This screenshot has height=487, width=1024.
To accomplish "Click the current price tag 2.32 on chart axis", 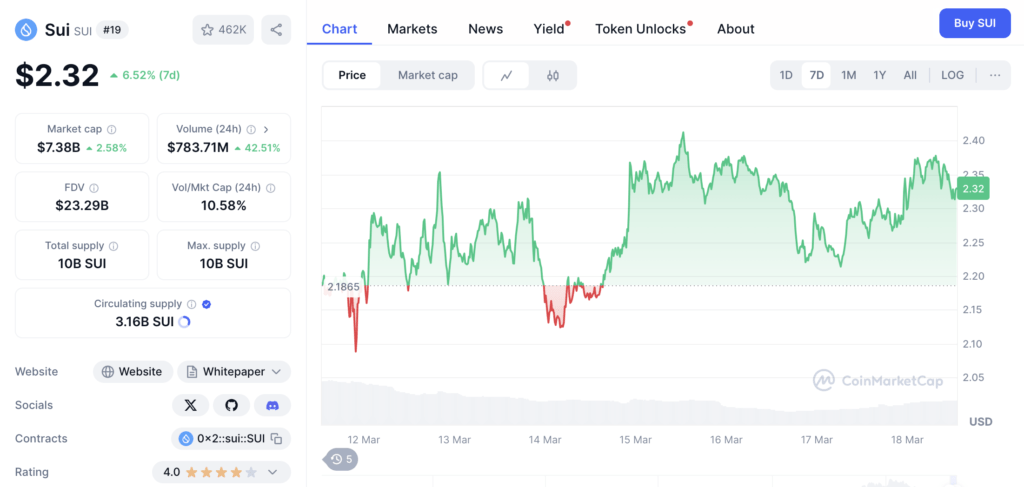I will [x=973, y=189].
